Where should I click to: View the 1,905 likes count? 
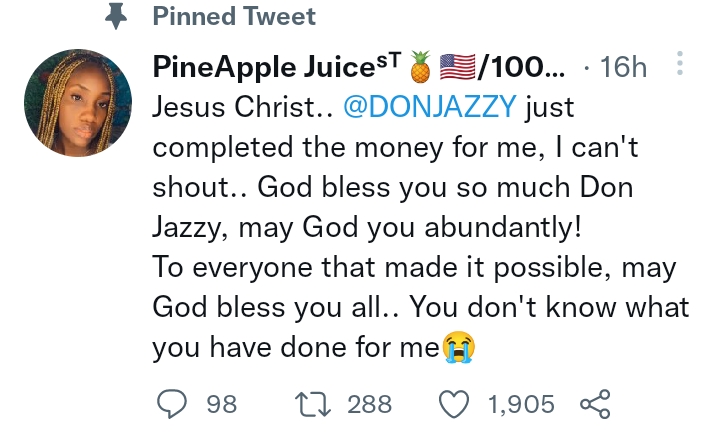[x=520, y=404]
